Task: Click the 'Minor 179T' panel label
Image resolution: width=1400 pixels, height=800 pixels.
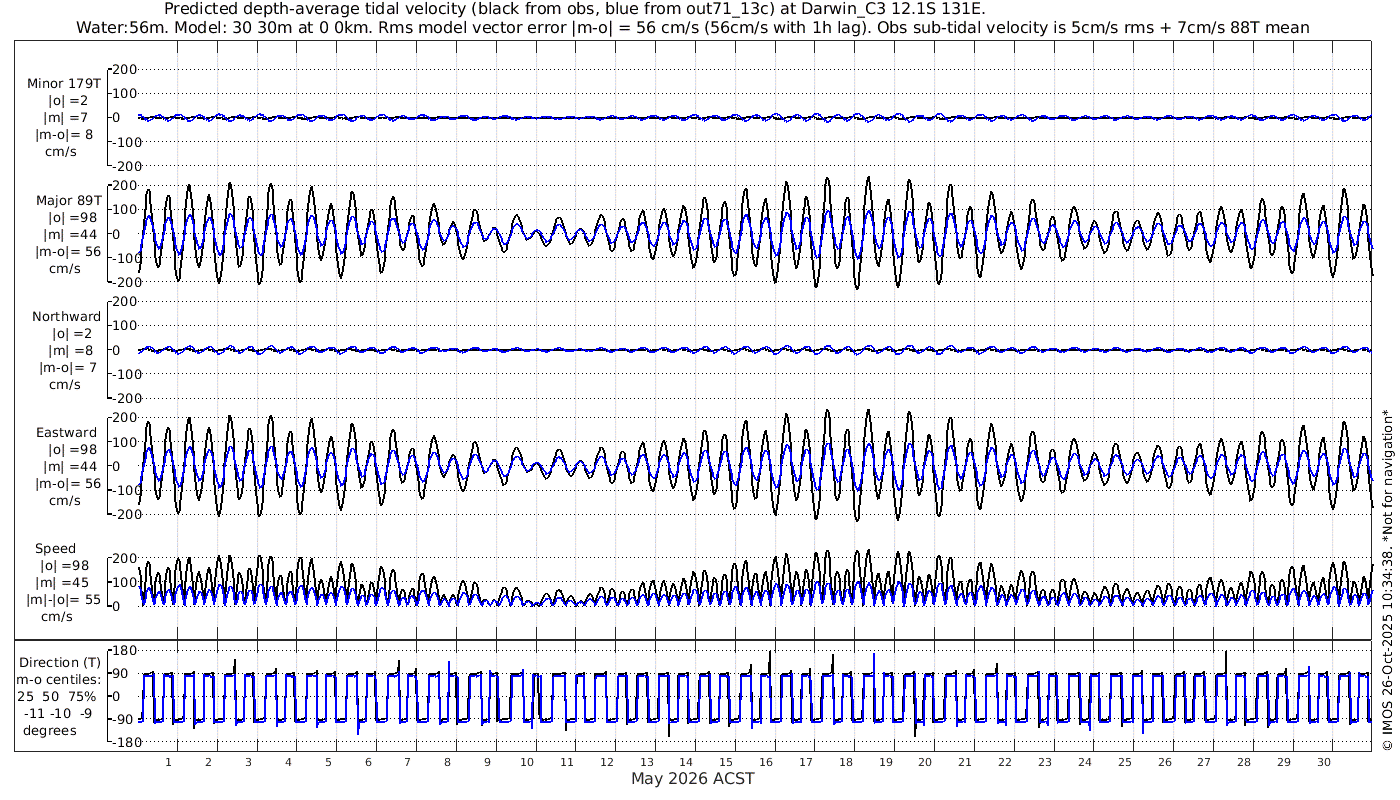Action: [64, 83]
